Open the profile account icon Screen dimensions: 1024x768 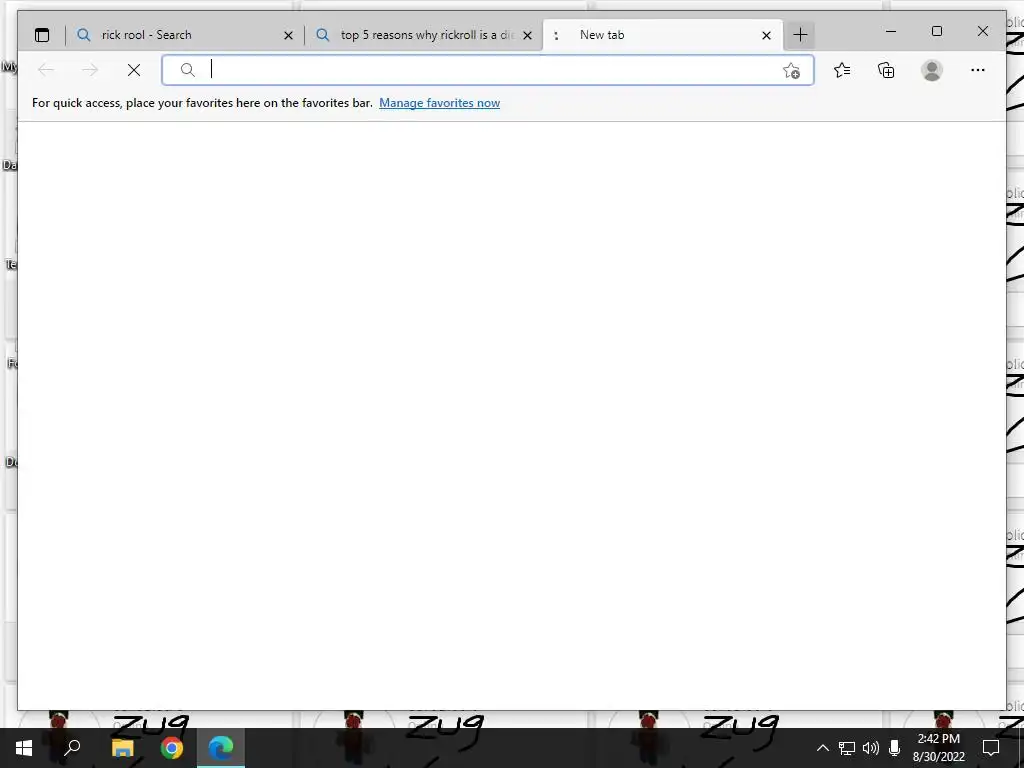point(932,70)
